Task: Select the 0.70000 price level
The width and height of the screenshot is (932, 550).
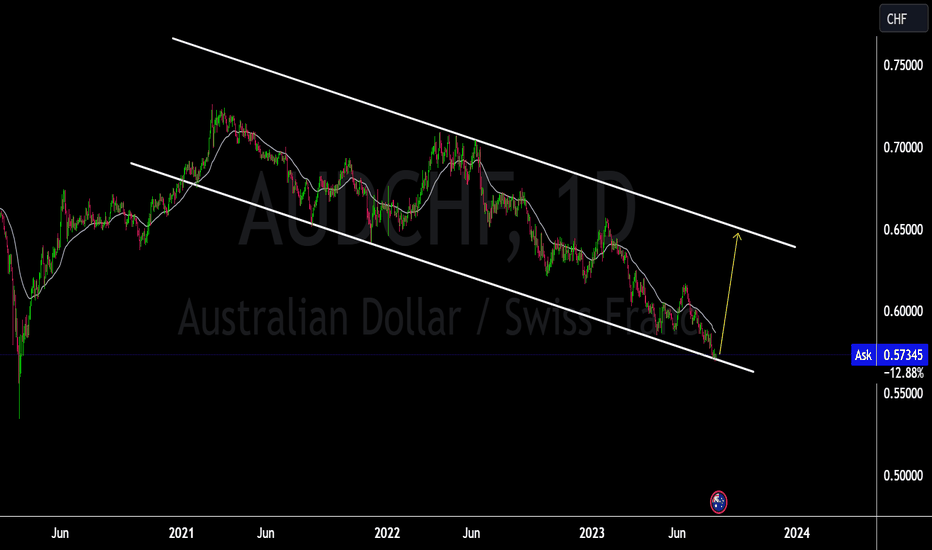Action: click(903, 147)
